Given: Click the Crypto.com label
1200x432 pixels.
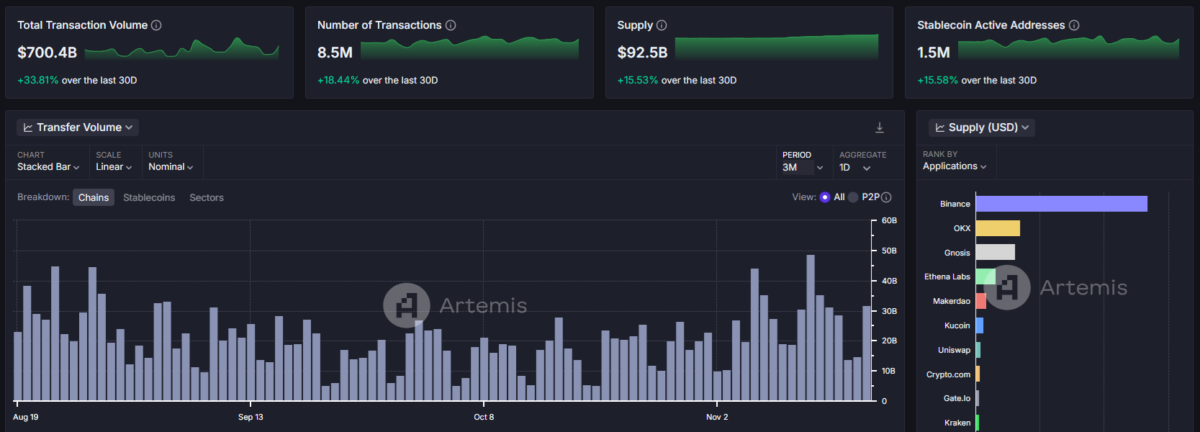Looking at the screenshot, I should [949, 374].
